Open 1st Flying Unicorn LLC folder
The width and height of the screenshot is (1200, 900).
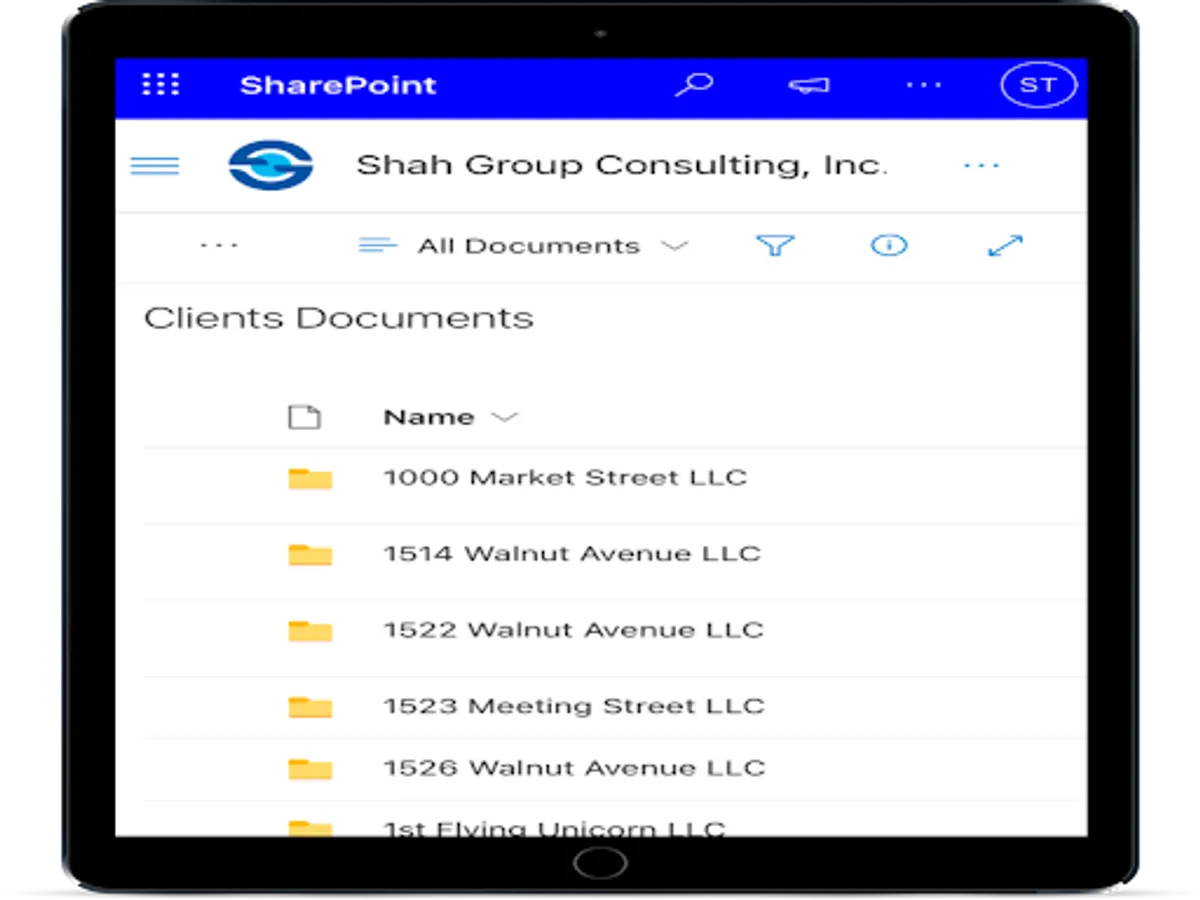555,828
